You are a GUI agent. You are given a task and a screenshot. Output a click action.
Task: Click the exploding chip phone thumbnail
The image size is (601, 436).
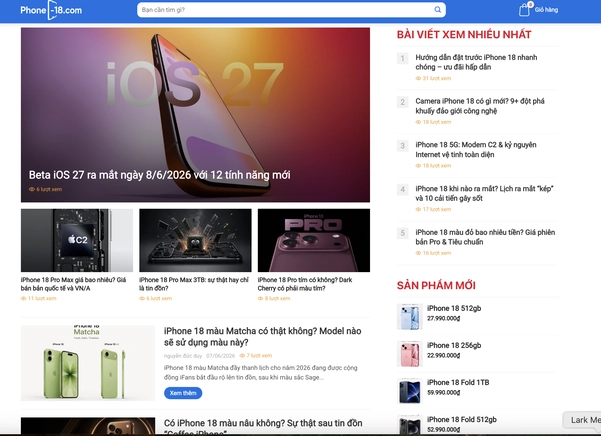pos(195,240)
